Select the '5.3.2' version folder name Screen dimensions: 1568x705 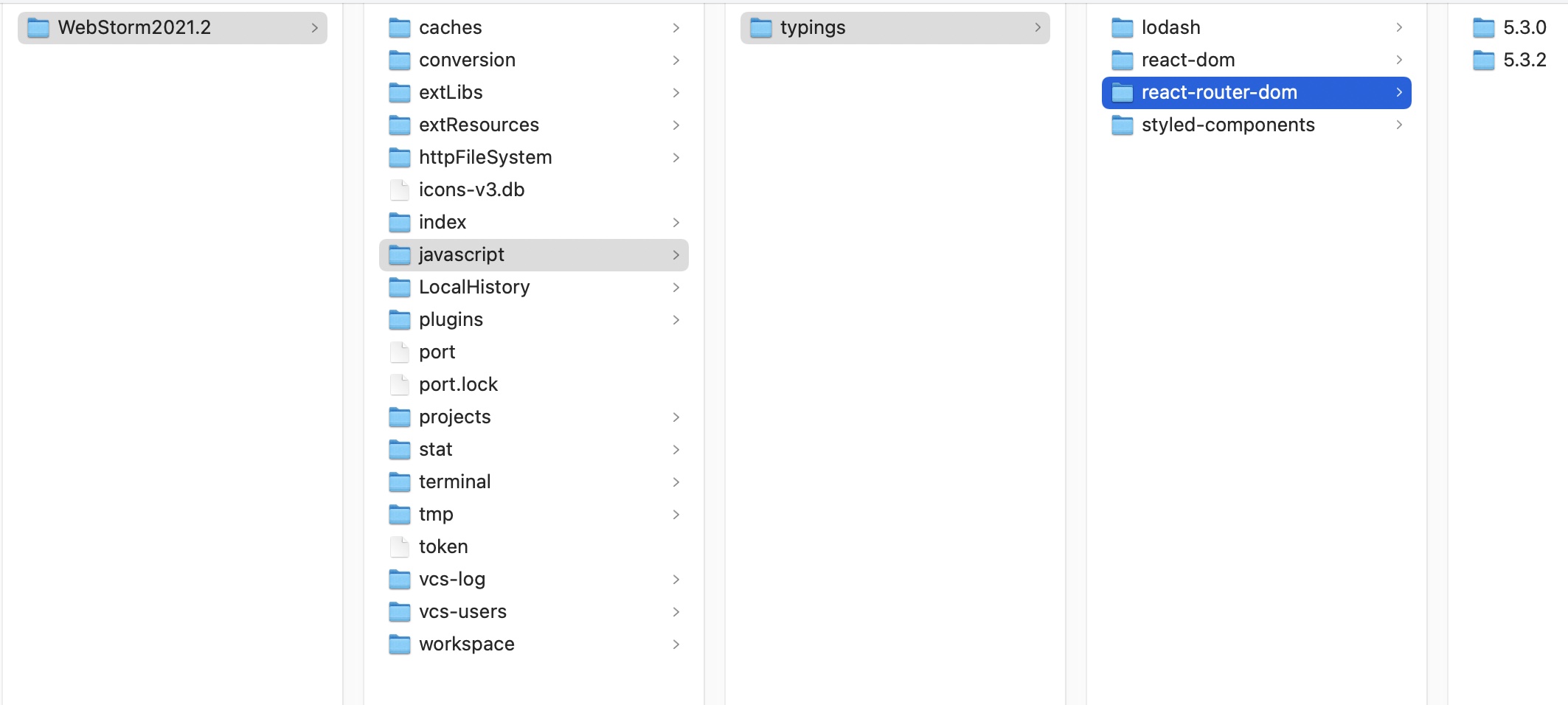(1524, 60)
